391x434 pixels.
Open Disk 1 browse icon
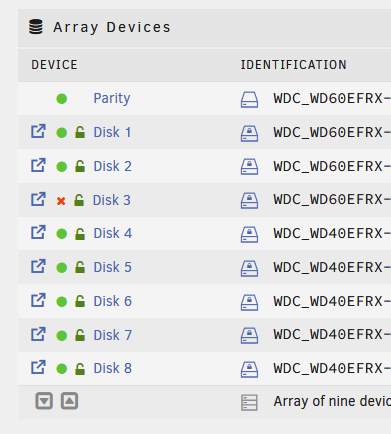[x=38, y=131]
